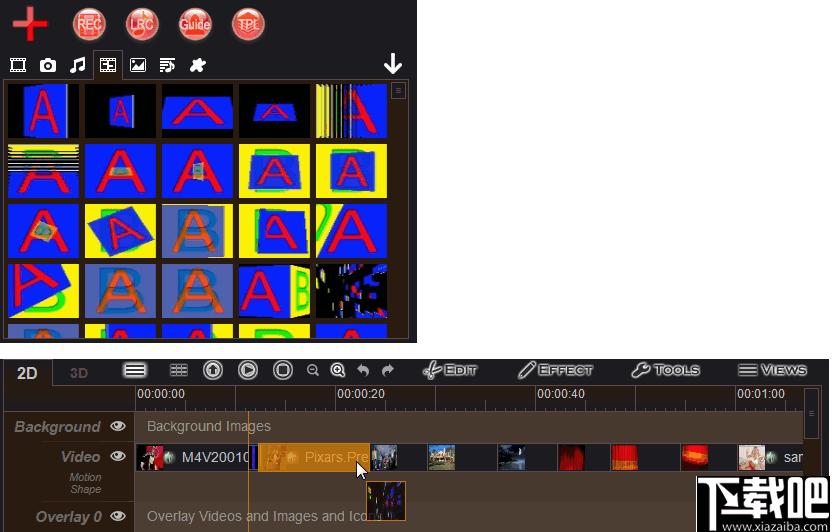Click the 00:01:00 ruler mark

(x=761, y=394)
